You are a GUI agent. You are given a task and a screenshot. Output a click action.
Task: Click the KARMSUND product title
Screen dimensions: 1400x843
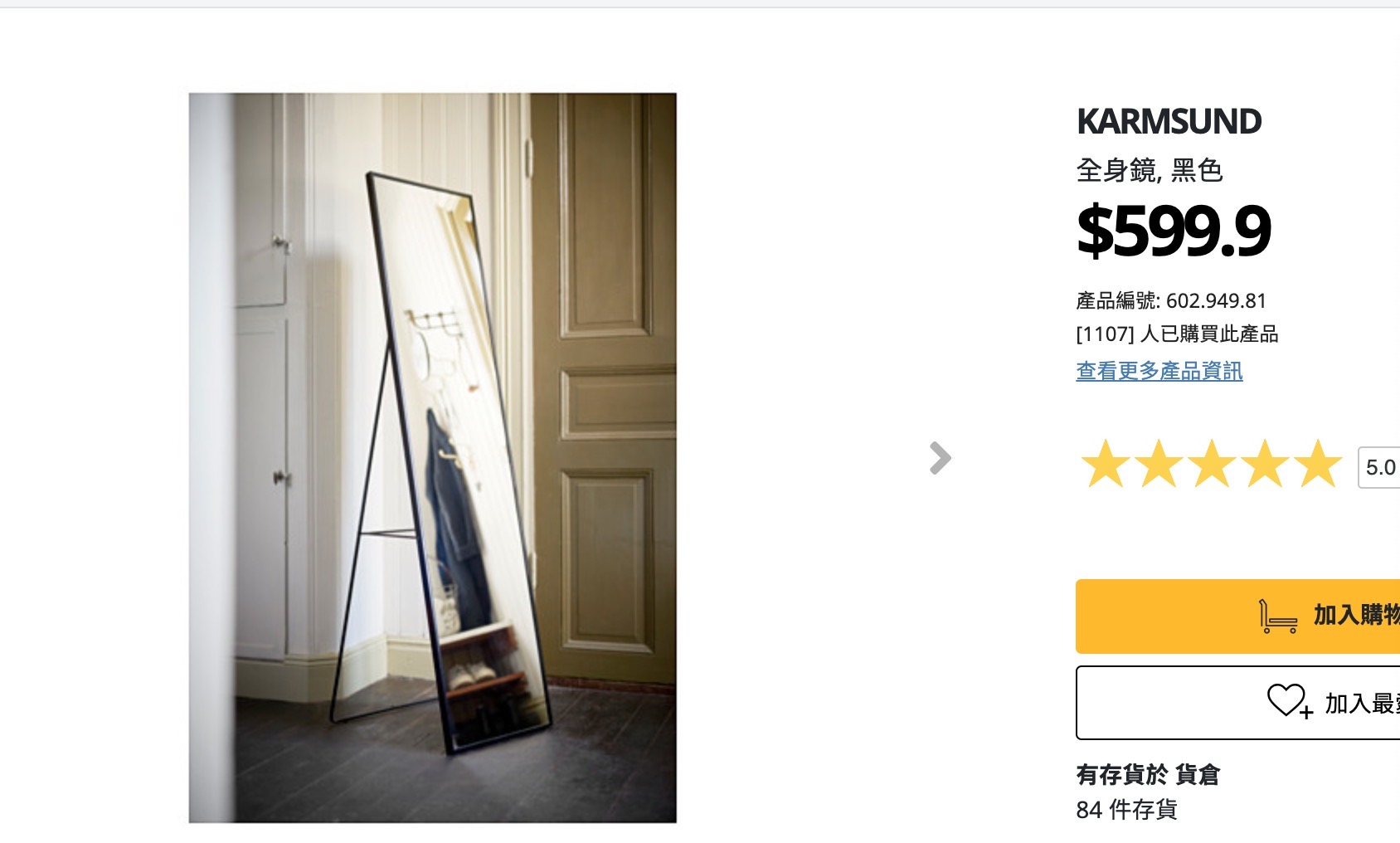pyautogui.click(x=1169, y=122)
